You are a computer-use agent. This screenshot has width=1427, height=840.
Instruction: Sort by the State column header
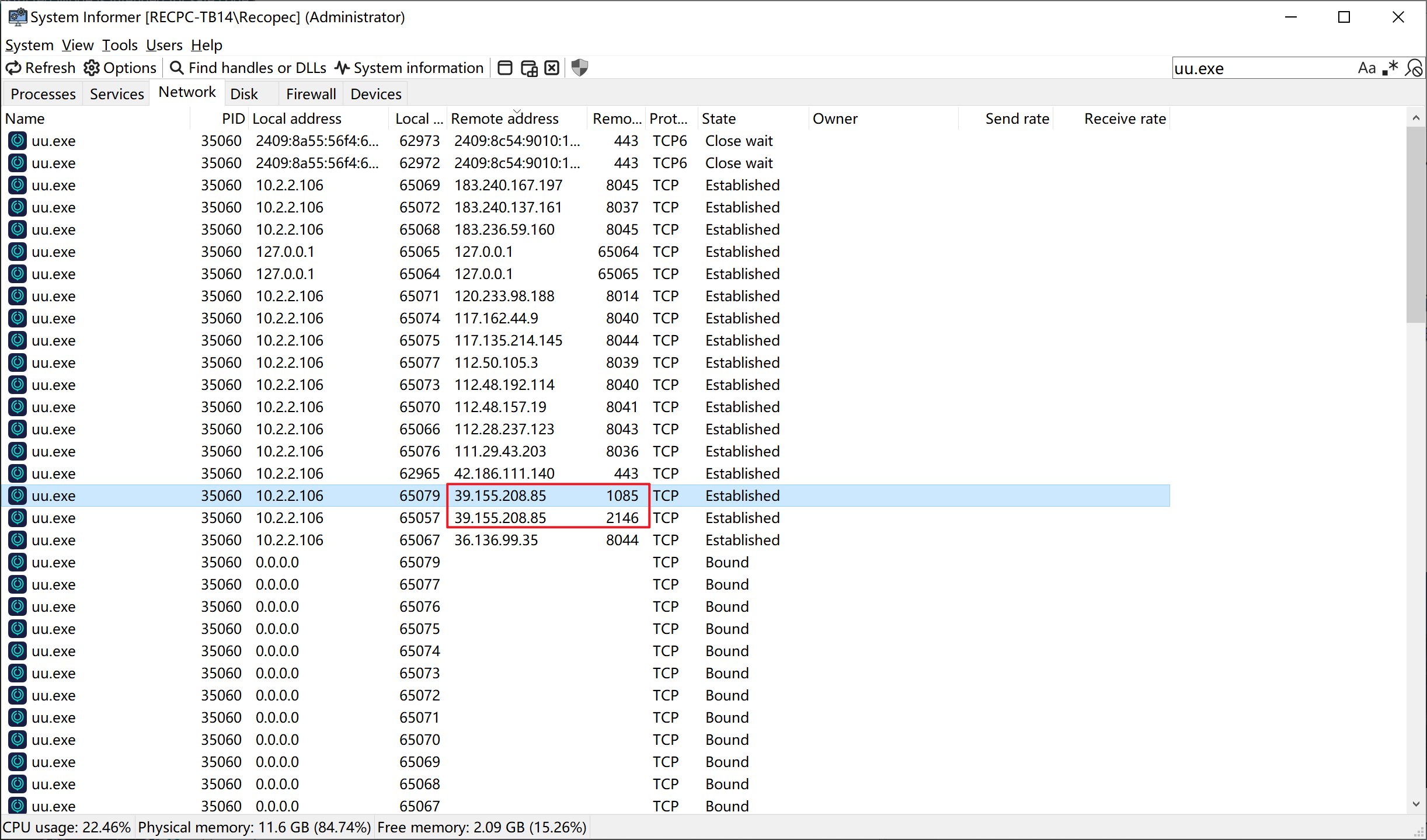(718, 118)
